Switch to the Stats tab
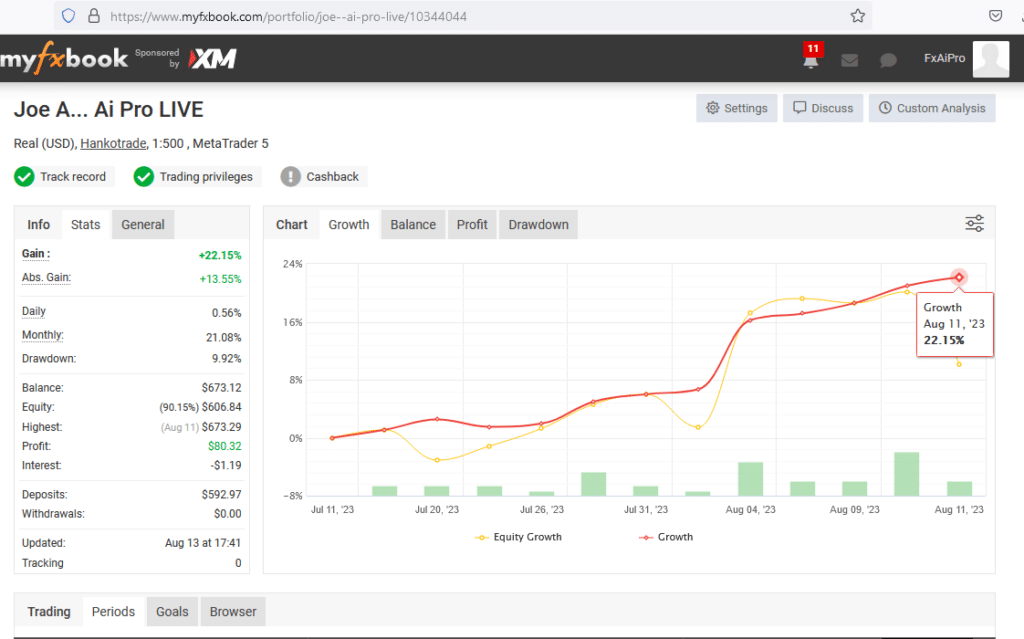The image size is (1024, 639). [86, 225]
